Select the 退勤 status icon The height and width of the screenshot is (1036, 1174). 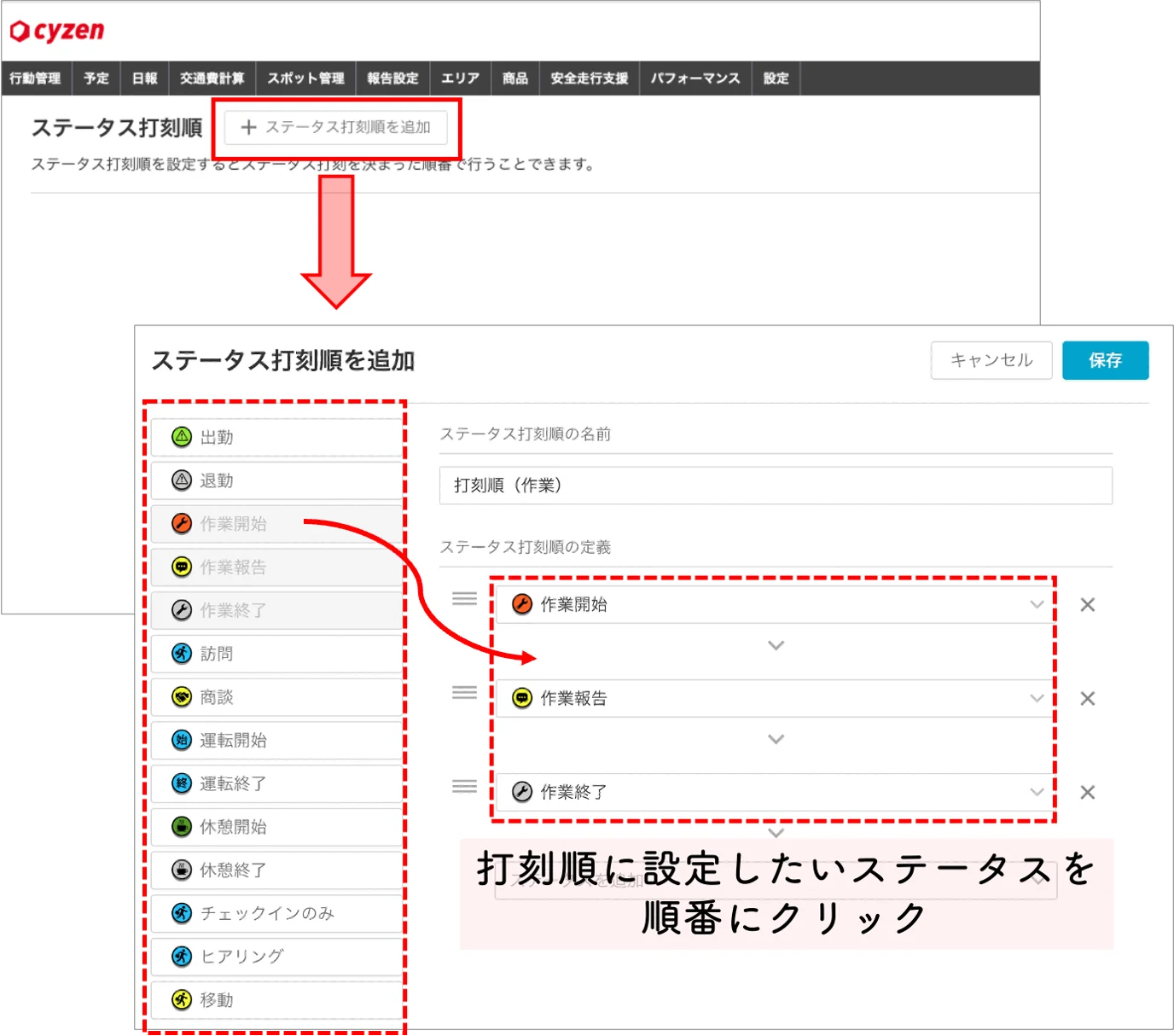[182, 480]
